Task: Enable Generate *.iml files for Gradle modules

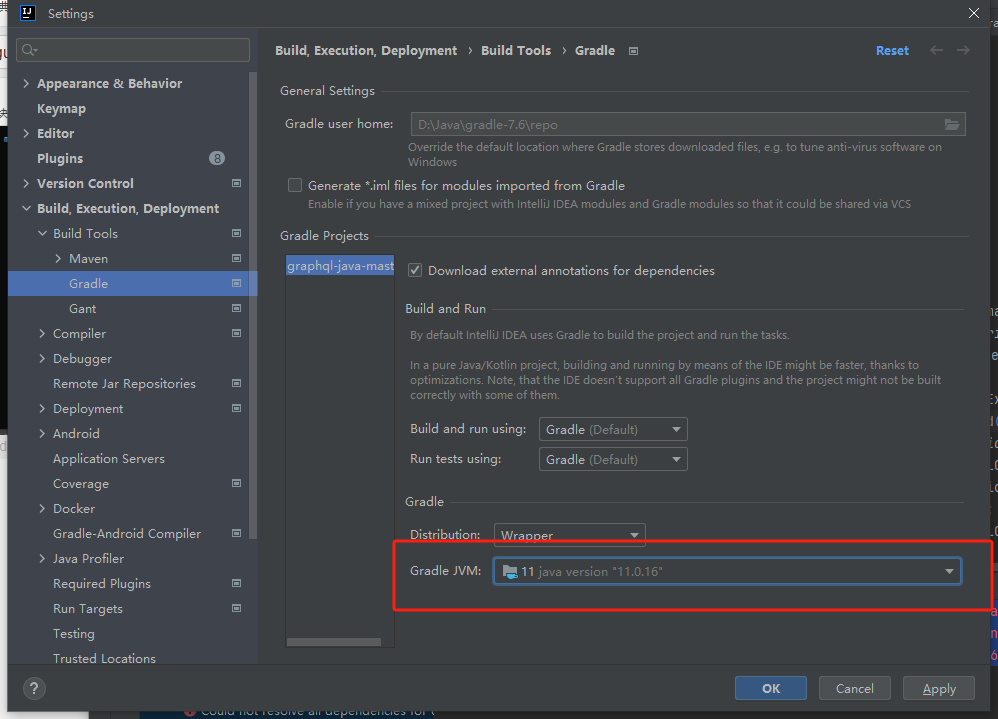Action: (295, 185)
